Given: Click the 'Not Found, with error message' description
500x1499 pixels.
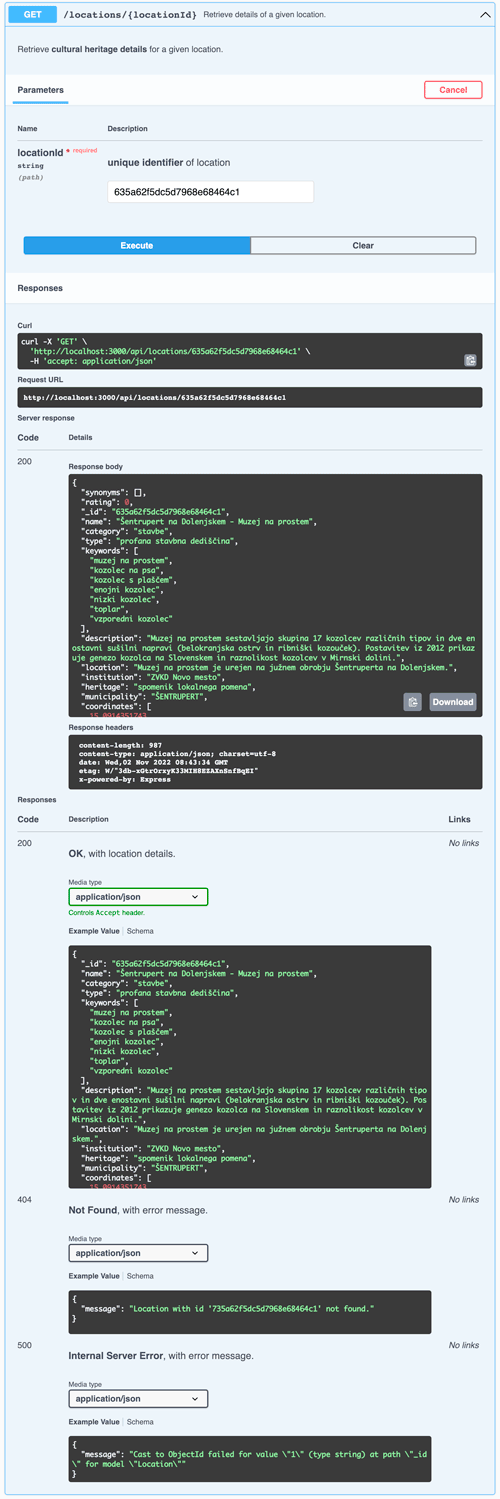Looking at the screenshot, I should 138,1210.
